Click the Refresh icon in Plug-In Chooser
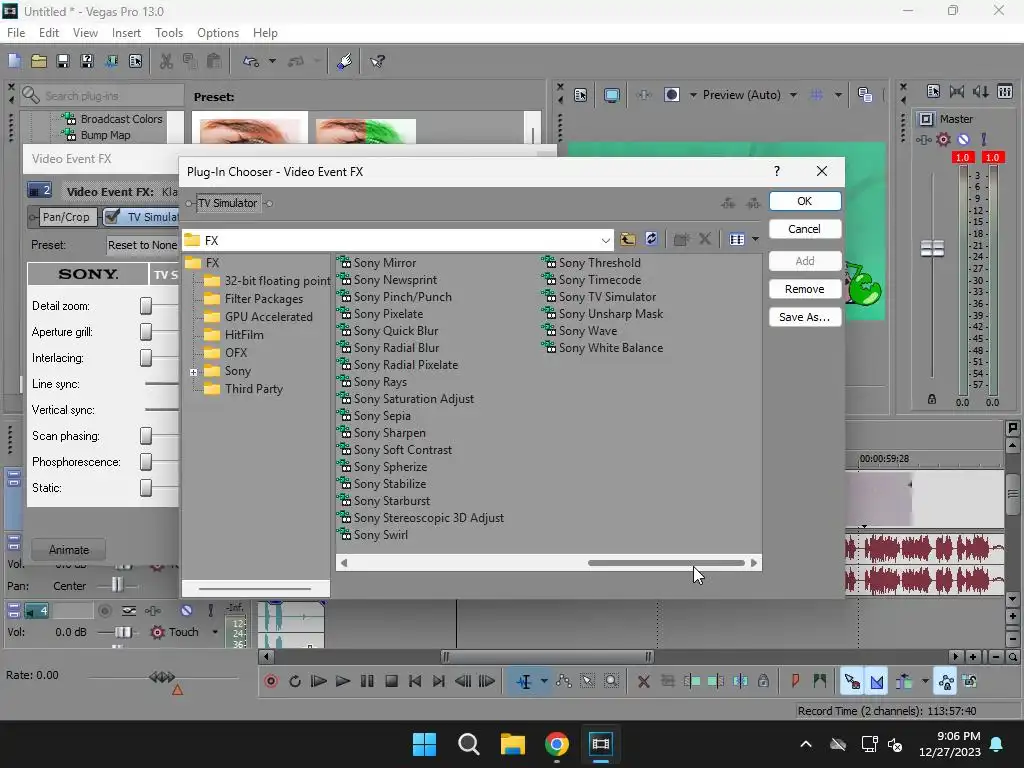Screen dimensions: 1024x768 click(x=651, y=240)
